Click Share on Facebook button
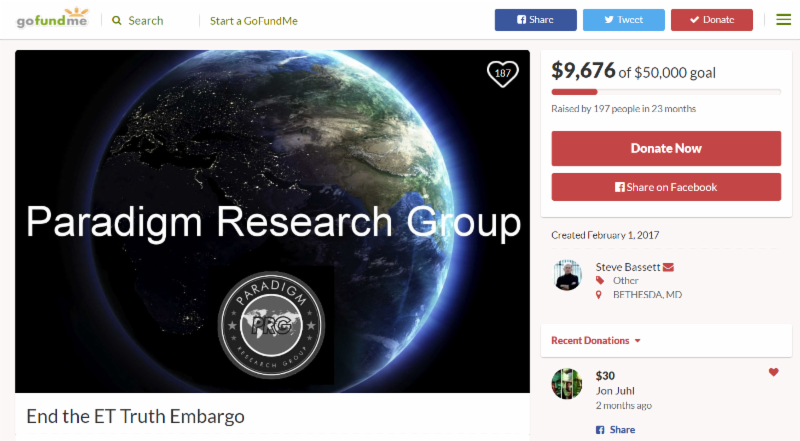This screenshot has width=800, height=441. click(x=666, y=187)
